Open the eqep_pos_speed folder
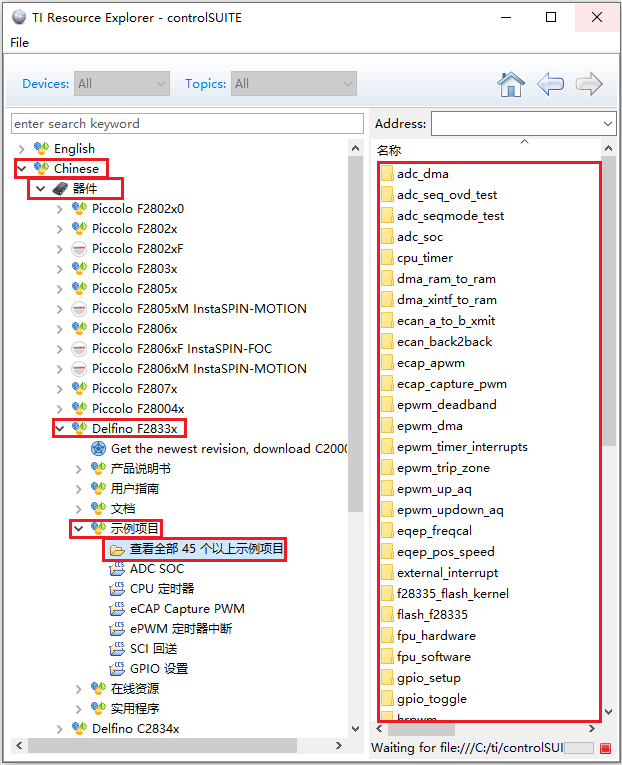This screenshot has width=622, height=765. [x=445, y=552]
